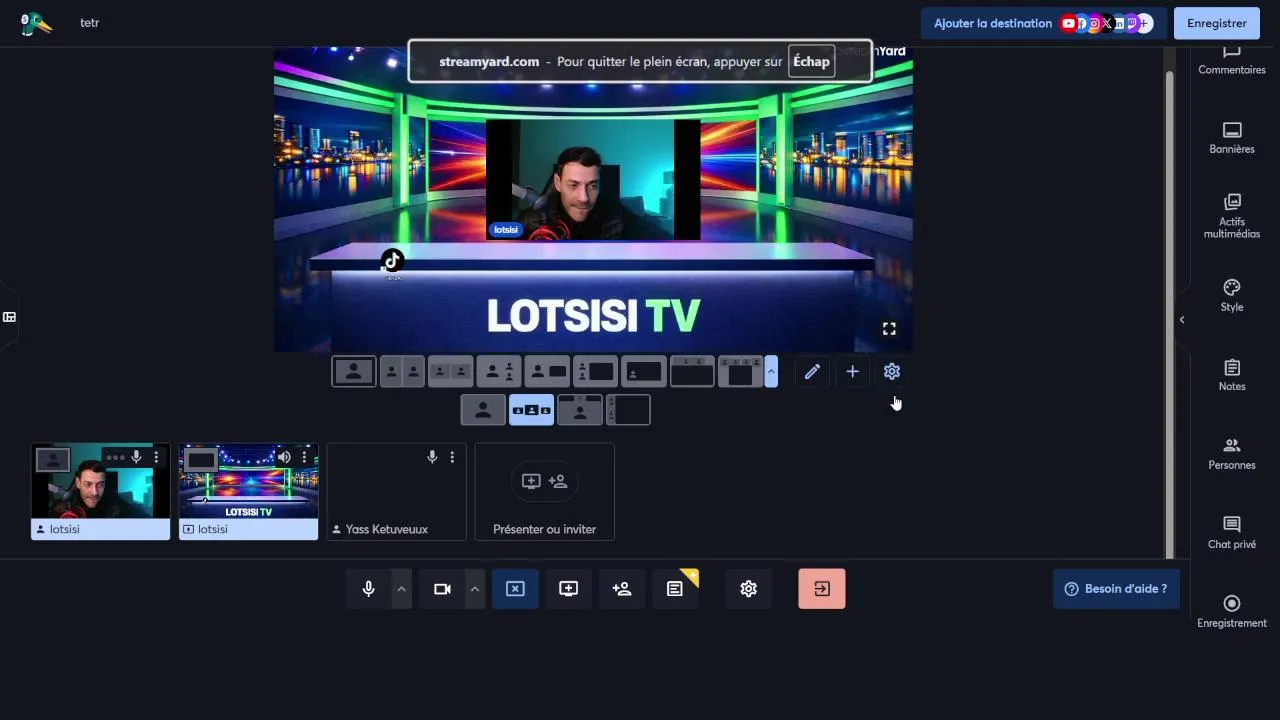1280x720 pixels.
Task: Open the Chat privé panel
Action: [1232, 533]
